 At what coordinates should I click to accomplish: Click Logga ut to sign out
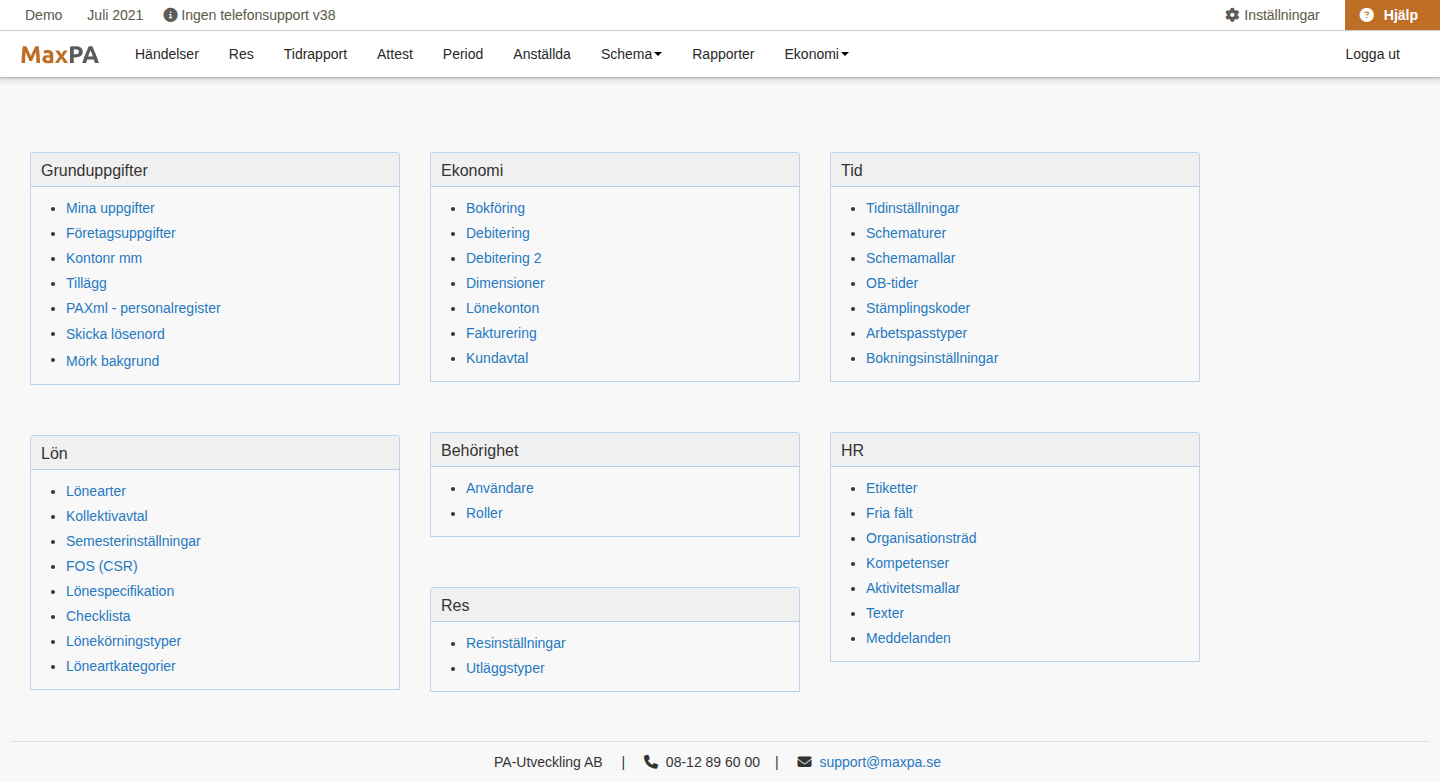coord(1372,54)
